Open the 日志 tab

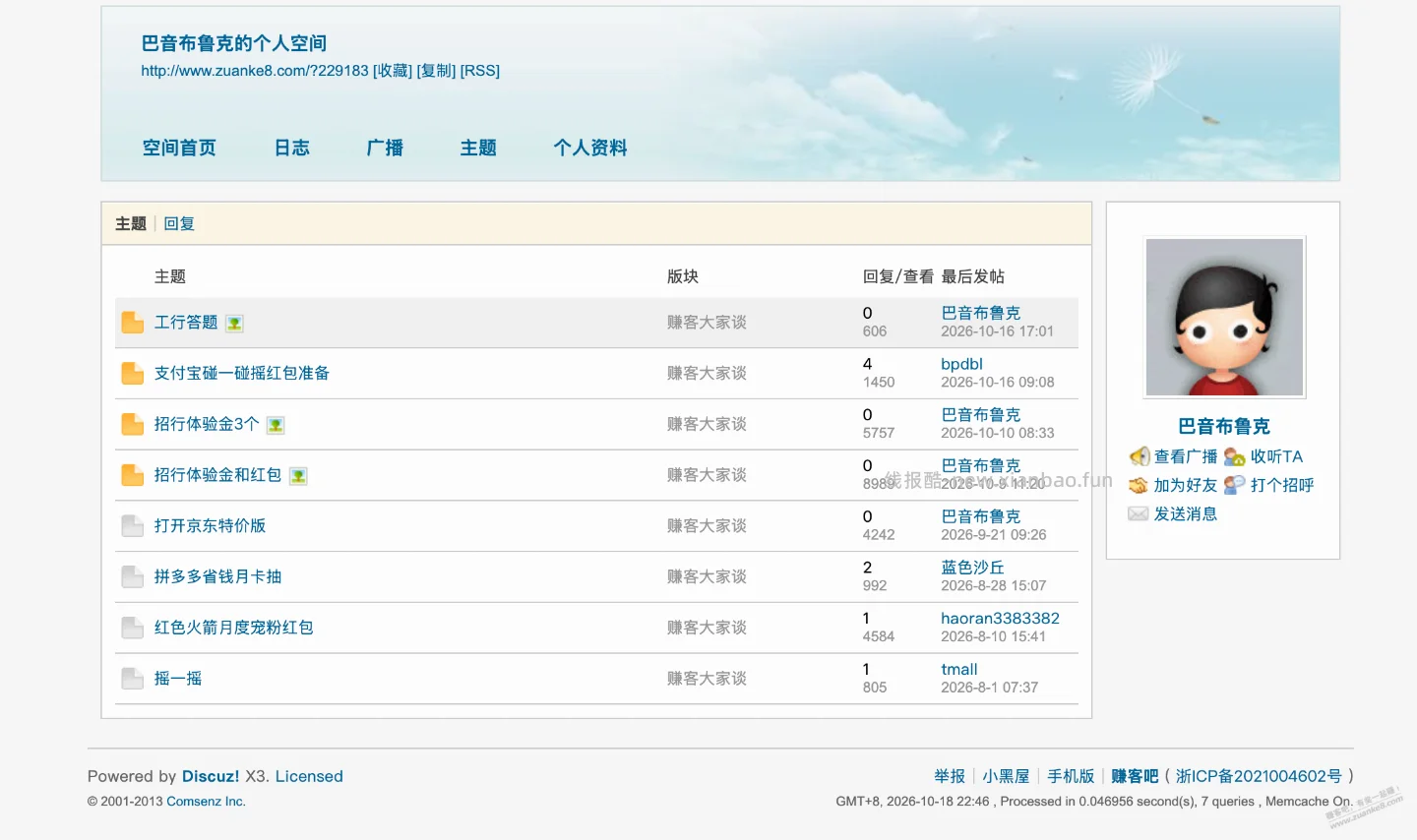292,148
